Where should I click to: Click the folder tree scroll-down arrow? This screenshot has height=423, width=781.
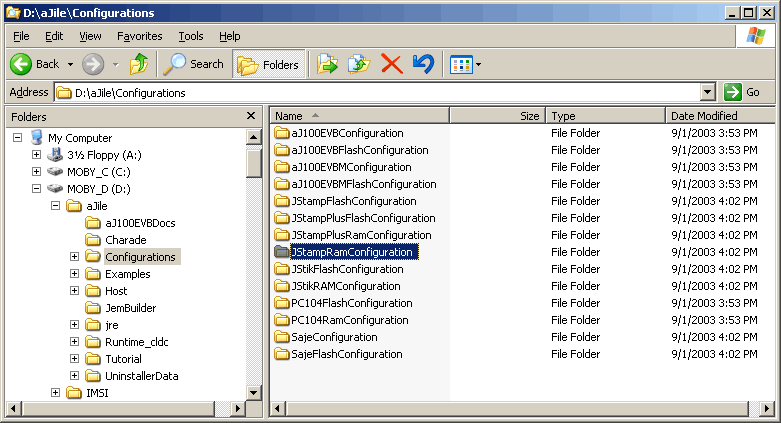coord(254,393)
